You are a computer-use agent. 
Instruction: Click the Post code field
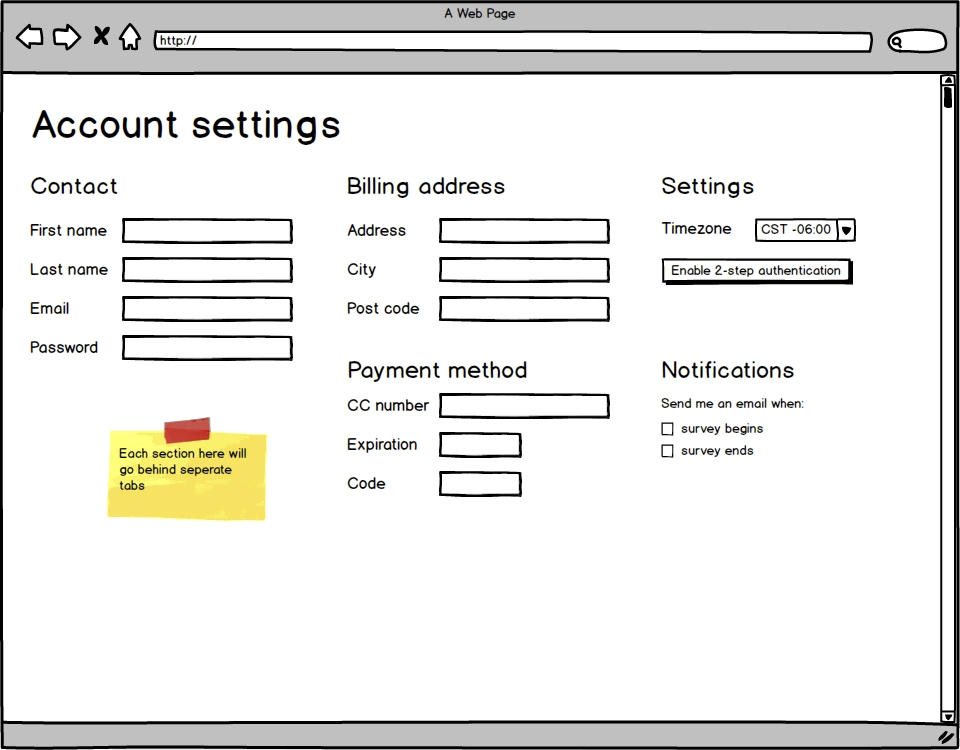point(524,309)
